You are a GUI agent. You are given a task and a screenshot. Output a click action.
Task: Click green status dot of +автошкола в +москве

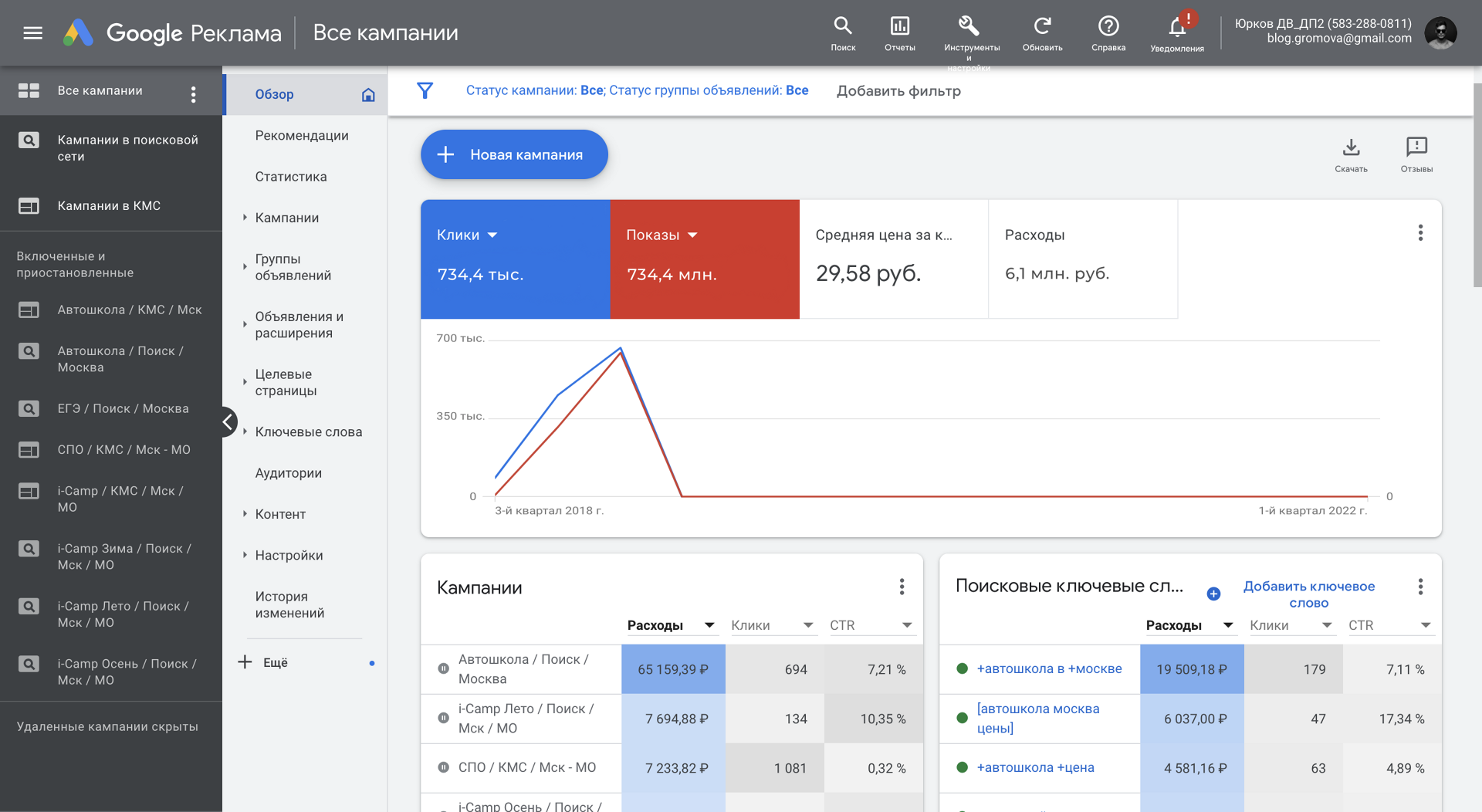tap(962, 668)
